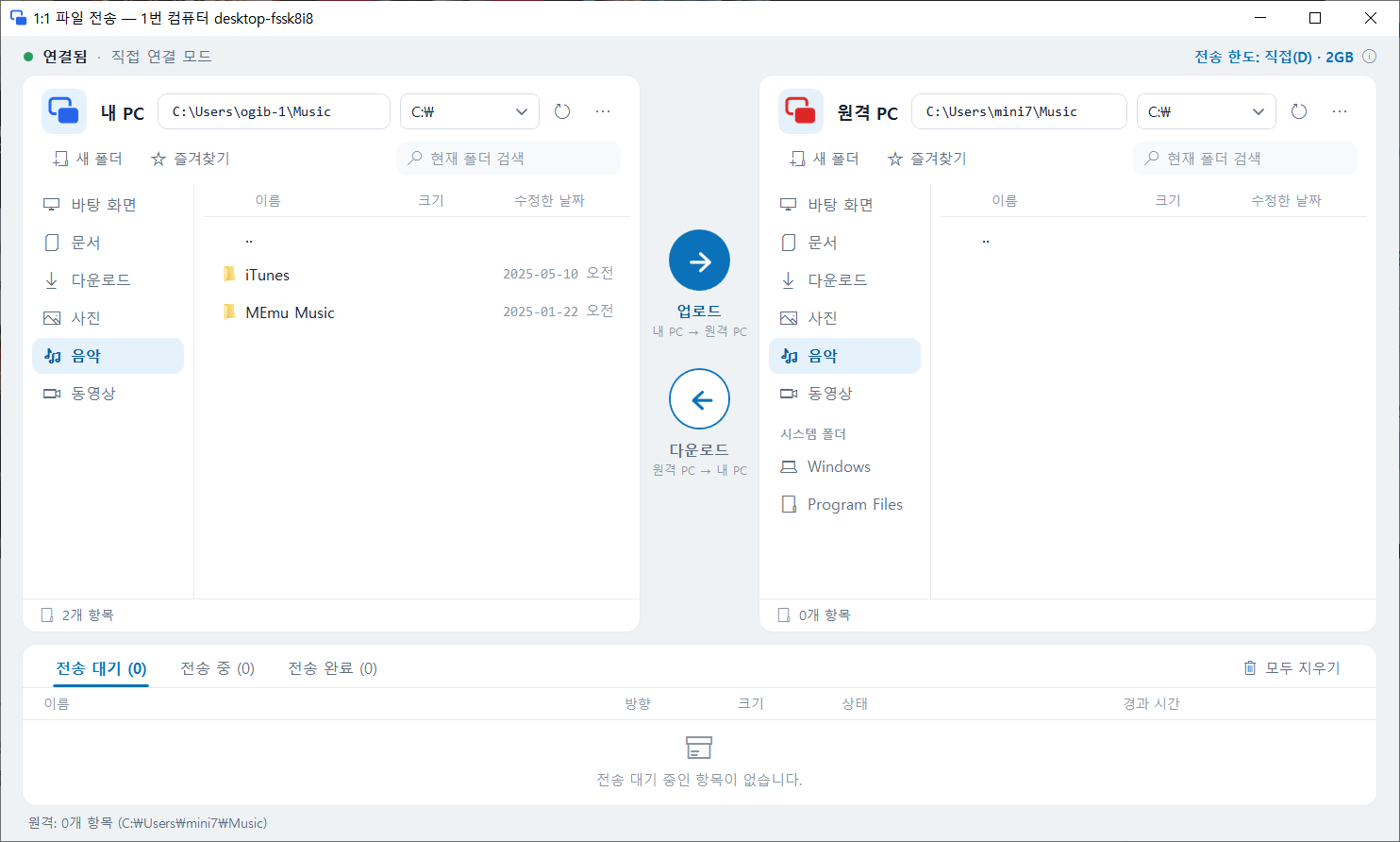Viewport: 1400px width, 842px height.
Task: Click the download arrow button
Action: pos(699,399)
